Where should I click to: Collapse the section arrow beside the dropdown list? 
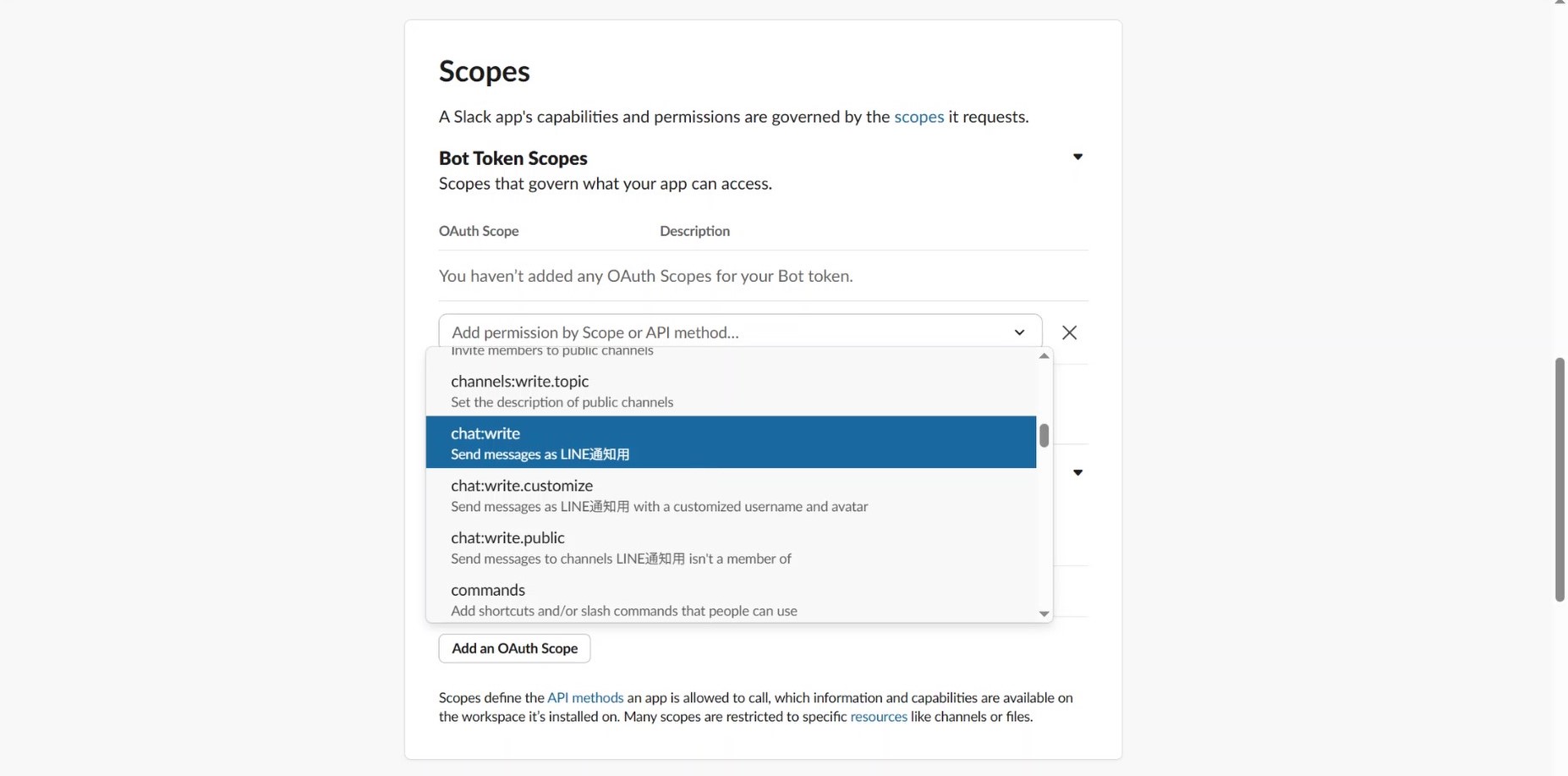[1077, 472]
